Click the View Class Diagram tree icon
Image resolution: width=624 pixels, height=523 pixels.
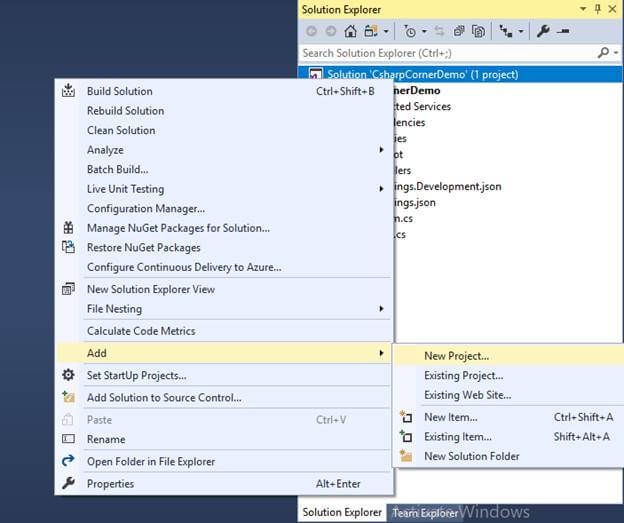tap(506, 31)
